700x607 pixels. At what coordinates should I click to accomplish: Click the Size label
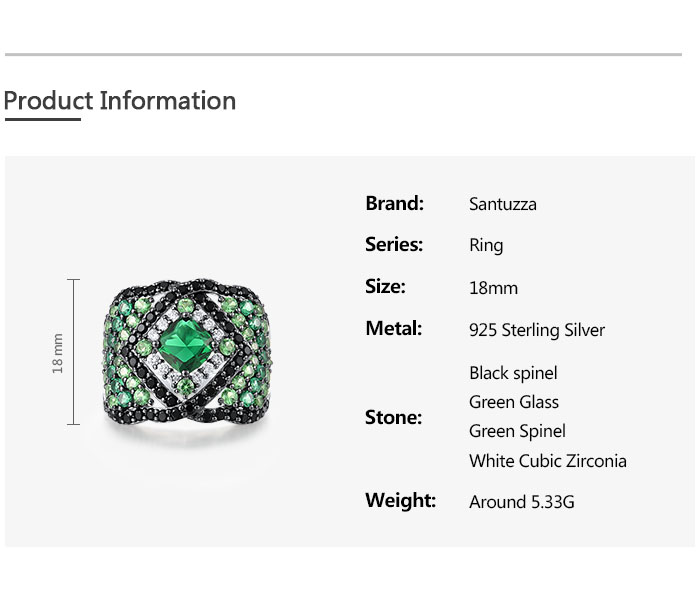point(385,287)
